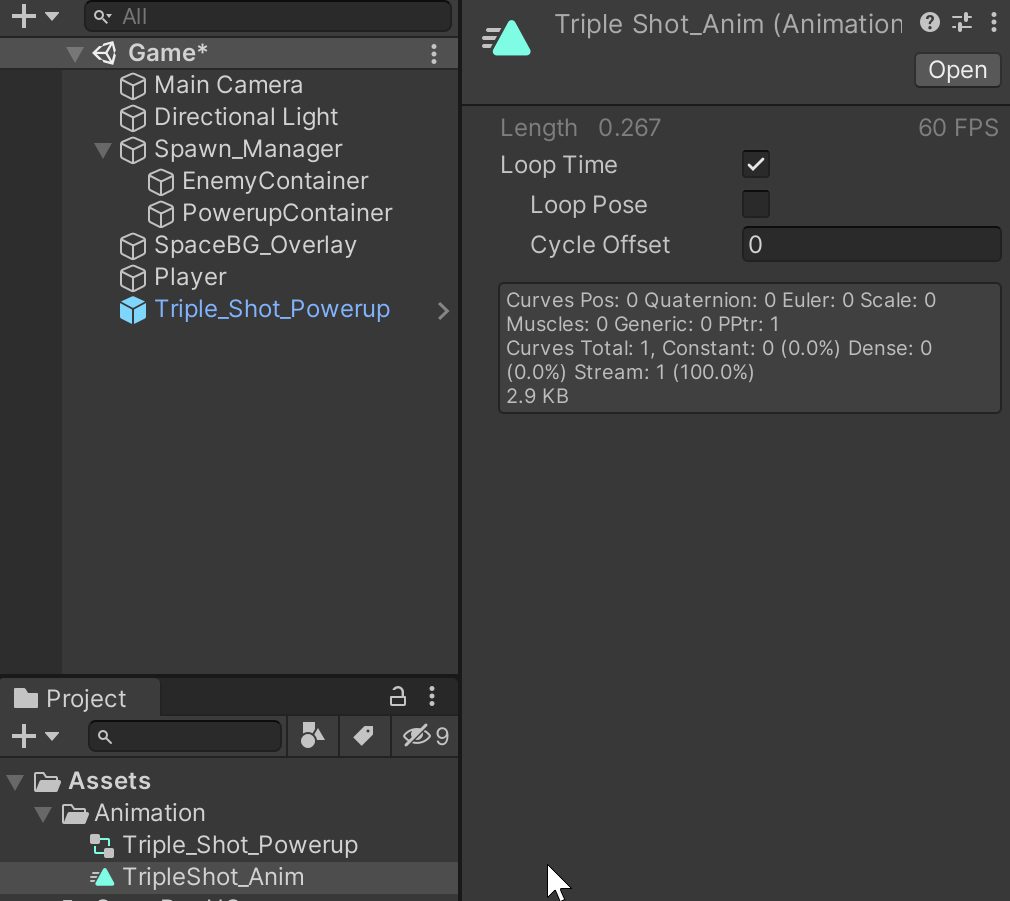Click the Open button in Inspector
The width and height of the screenshot is (1010, 901).
[x=958, y=70]
